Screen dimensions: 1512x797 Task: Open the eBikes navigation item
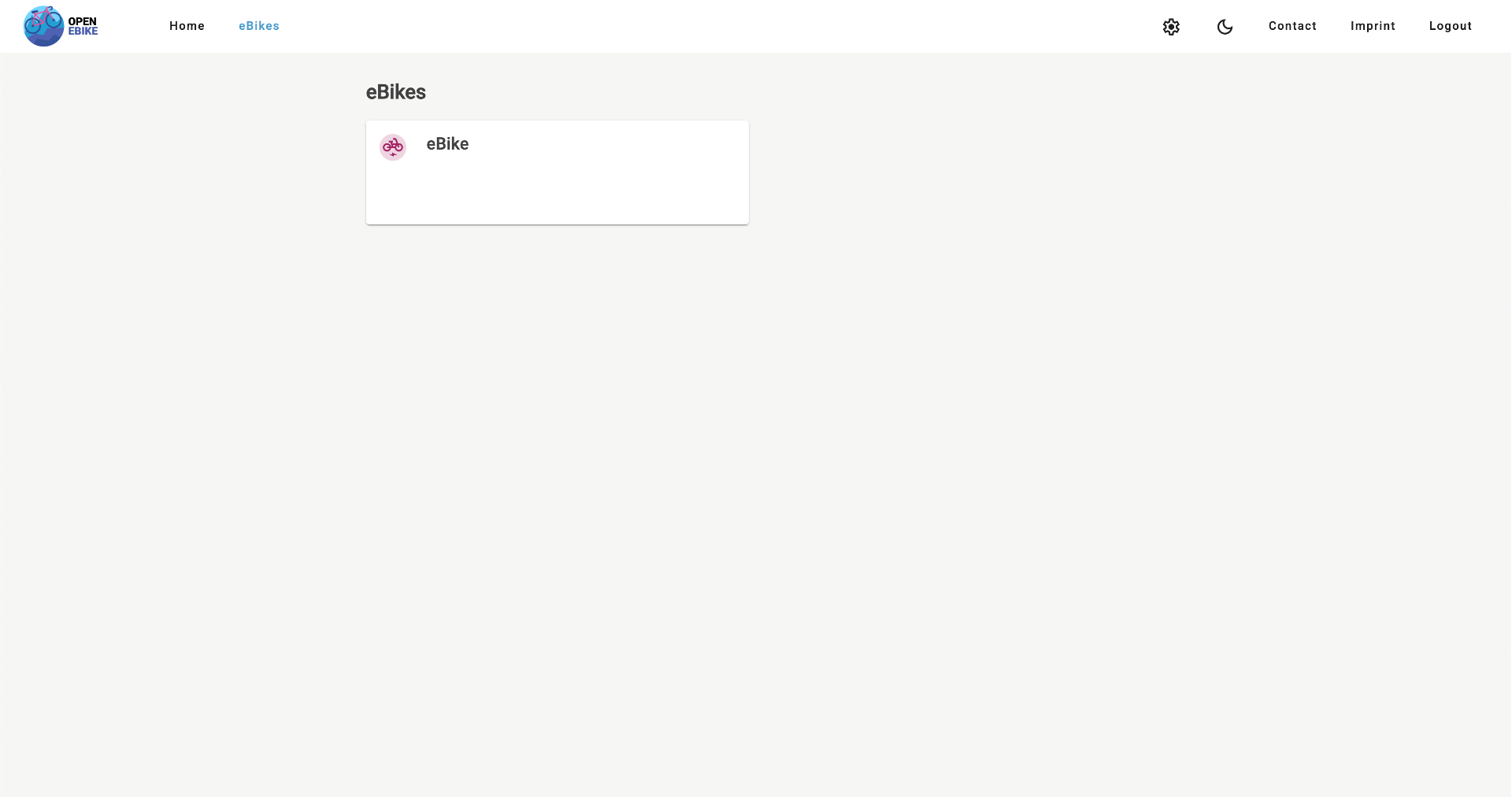coord(258,26)
